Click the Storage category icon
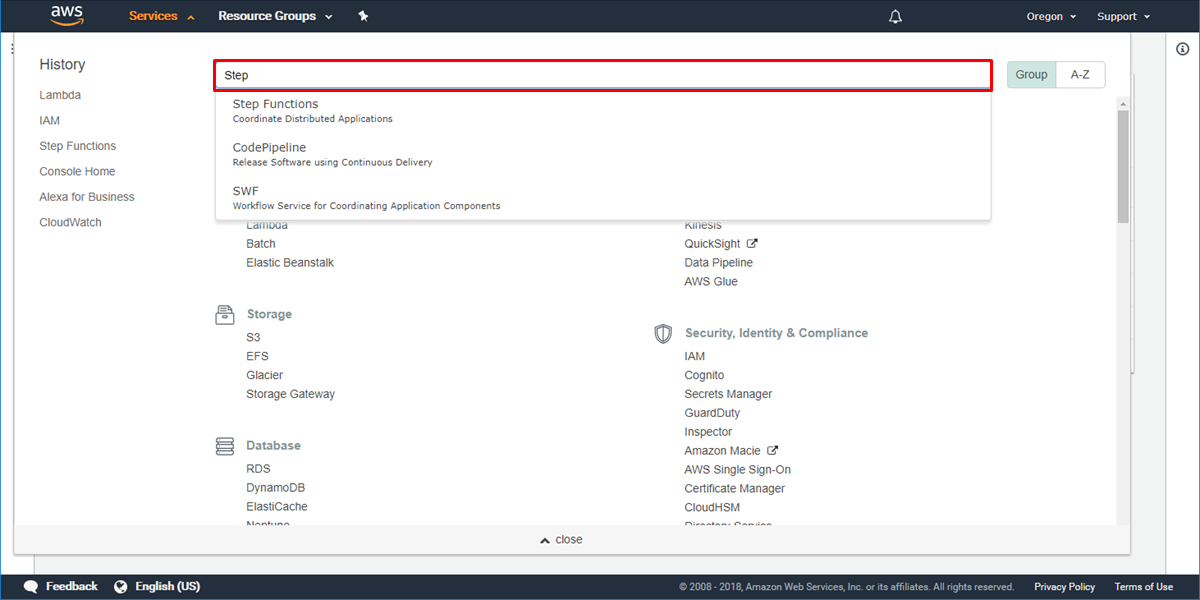The height and width of the screenshot is (600, 1200). coord(225,314)
